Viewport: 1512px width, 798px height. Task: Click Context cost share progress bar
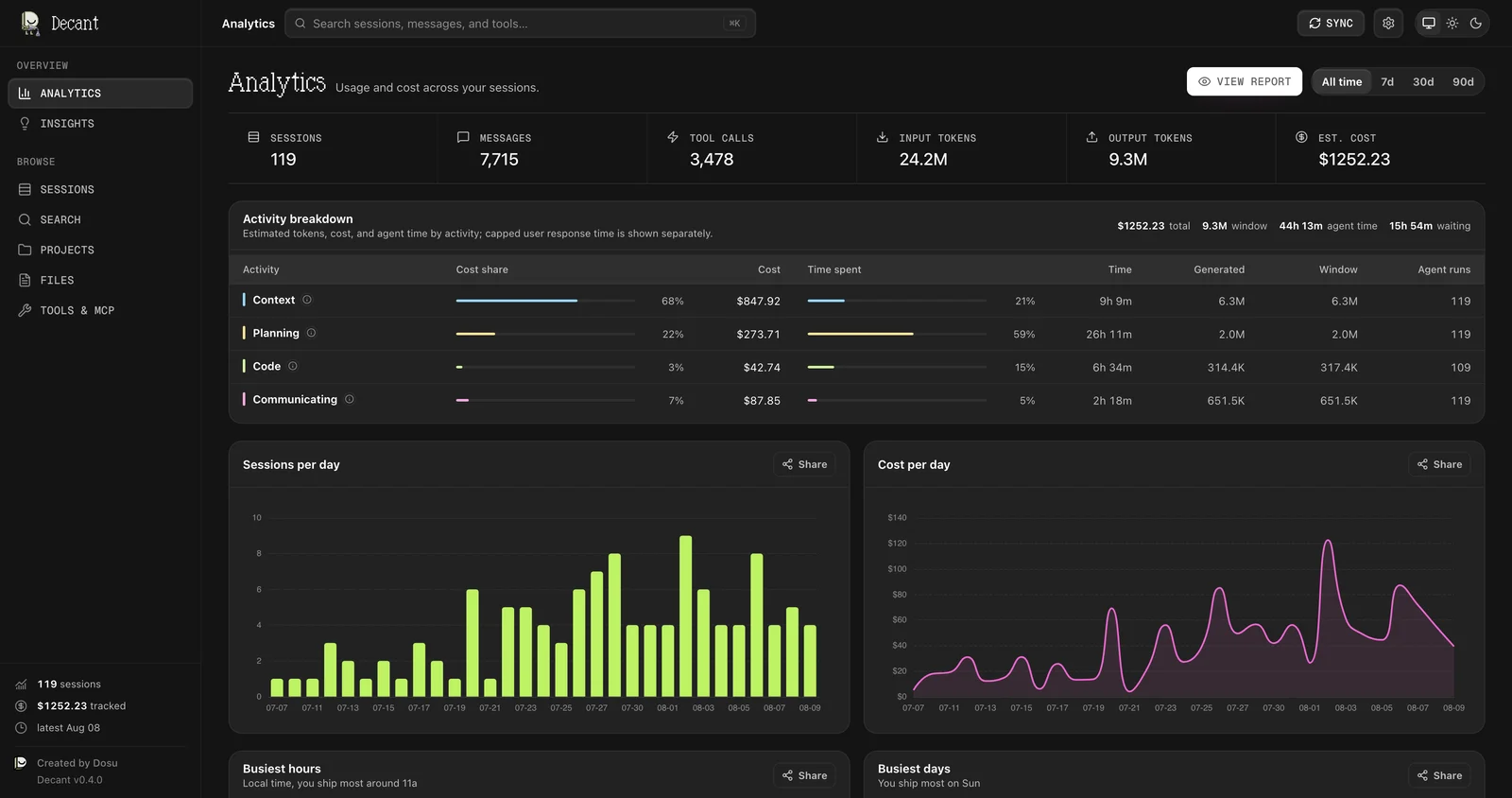pos(545,301)
